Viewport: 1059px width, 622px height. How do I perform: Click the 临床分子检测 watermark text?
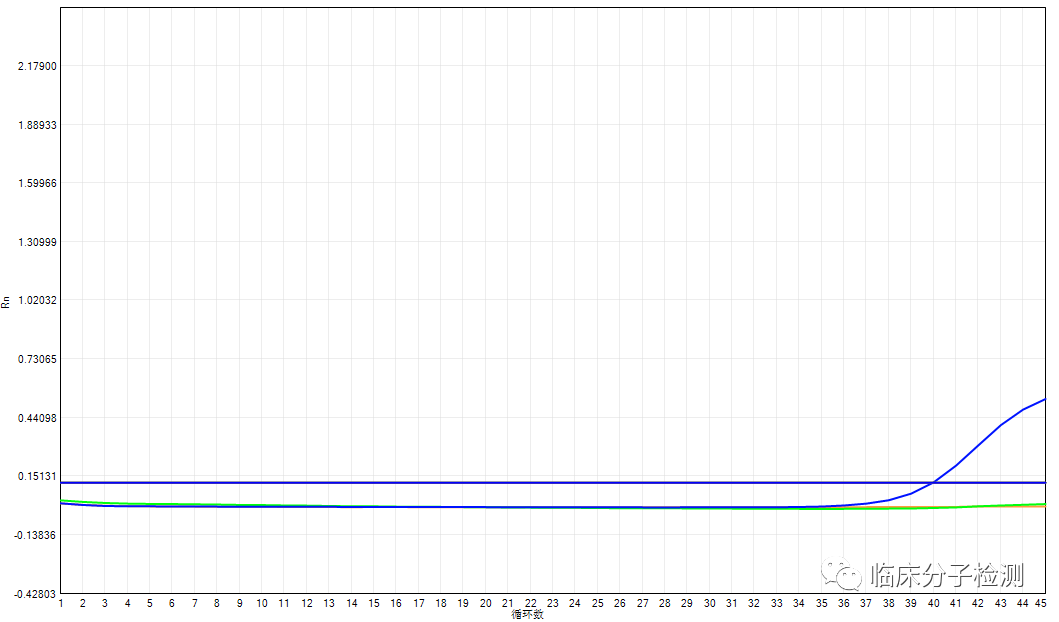[947, 575]
